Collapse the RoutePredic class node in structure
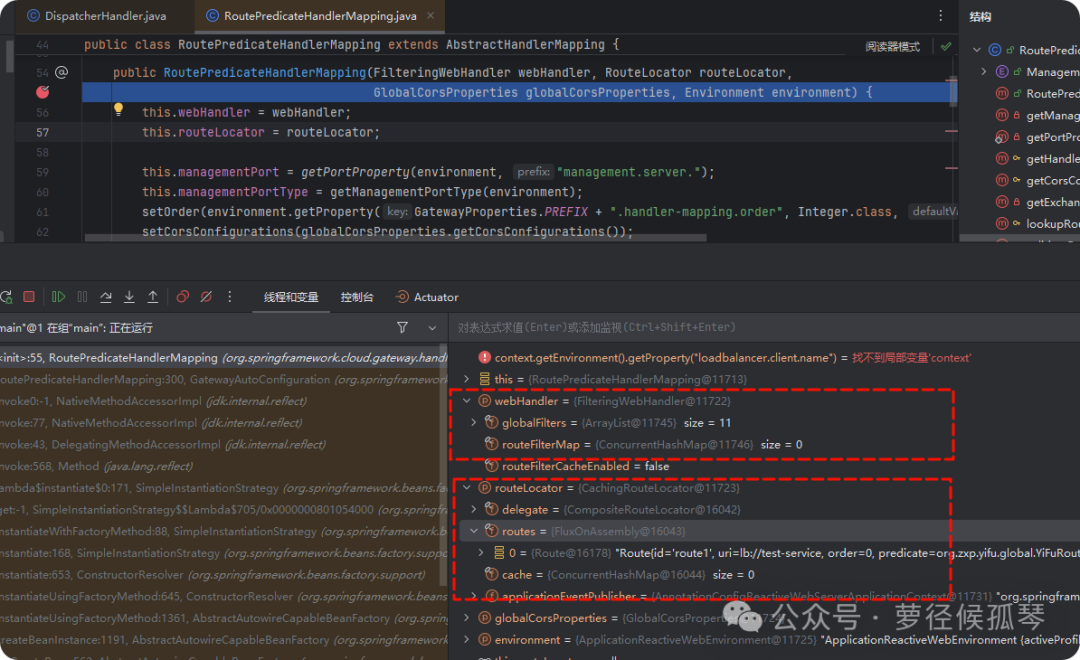 (977, 50)
